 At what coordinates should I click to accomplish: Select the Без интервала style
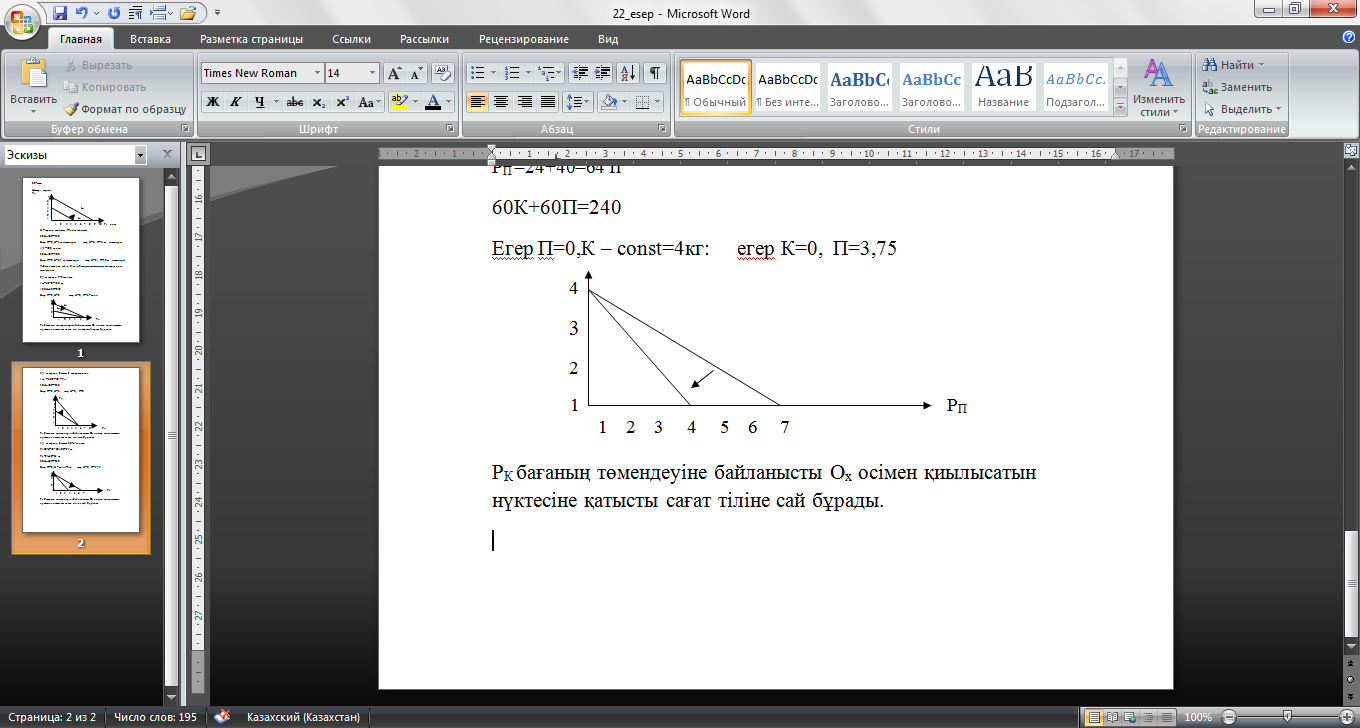[787, 87]
